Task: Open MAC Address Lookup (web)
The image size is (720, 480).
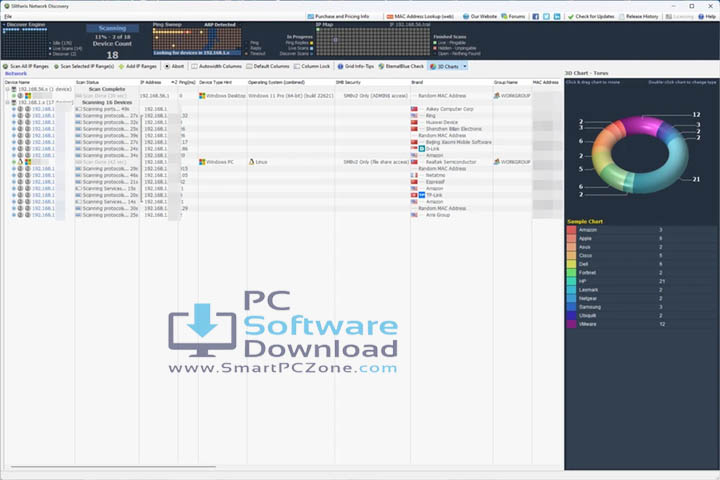Action: point(420,17)
